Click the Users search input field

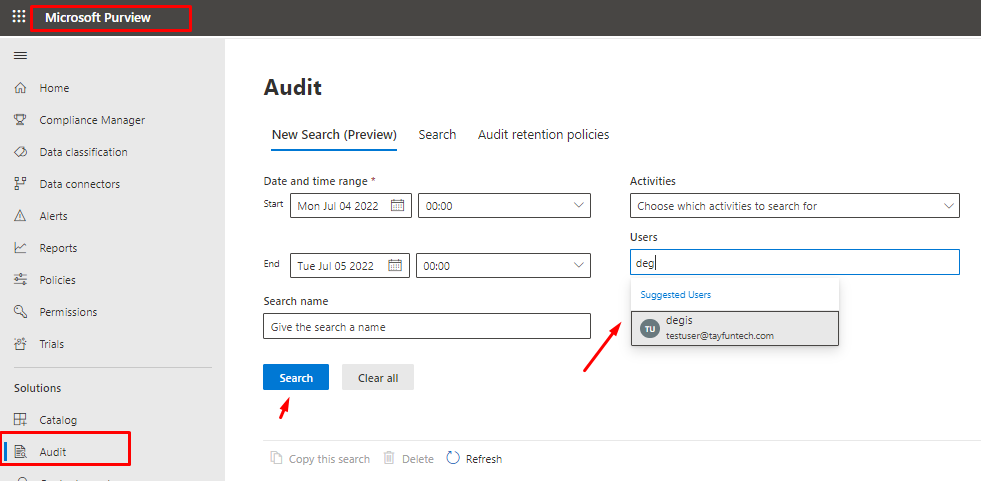[795, 262]
